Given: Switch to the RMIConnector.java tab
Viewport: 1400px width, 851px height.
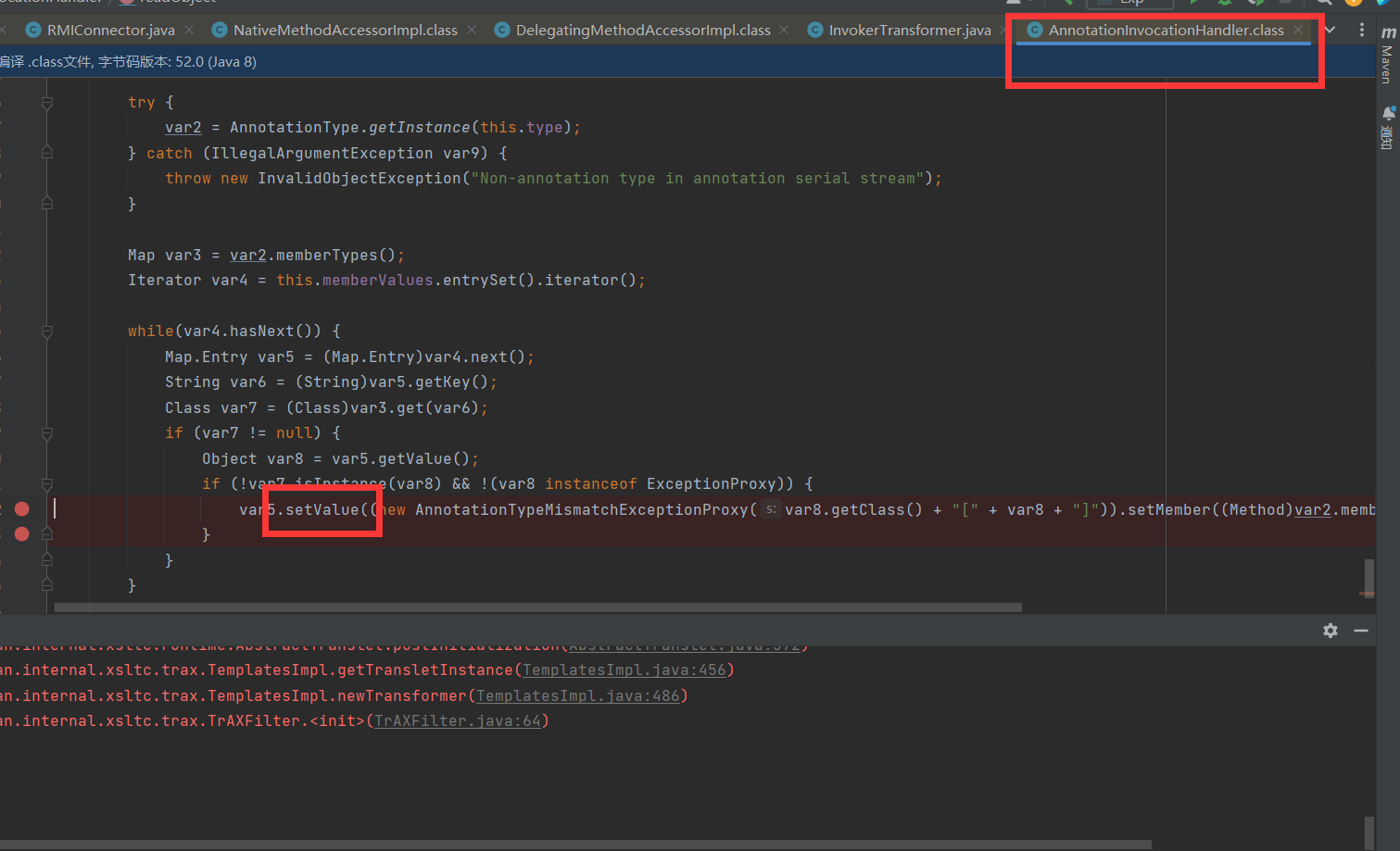Looking at the screenshot, I should [x=110, y=30].
